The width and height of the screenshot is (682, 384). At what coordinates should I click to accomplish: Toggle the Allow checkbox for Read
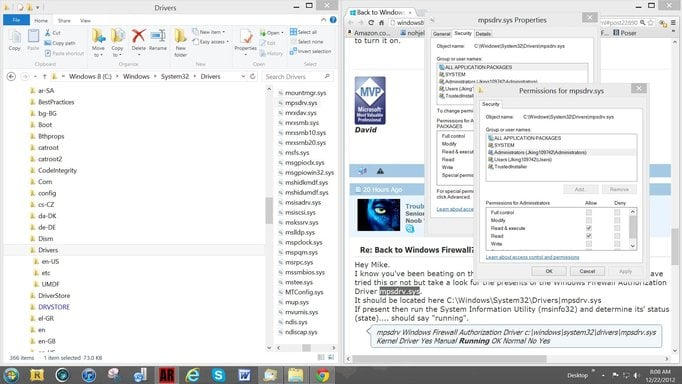588,236
